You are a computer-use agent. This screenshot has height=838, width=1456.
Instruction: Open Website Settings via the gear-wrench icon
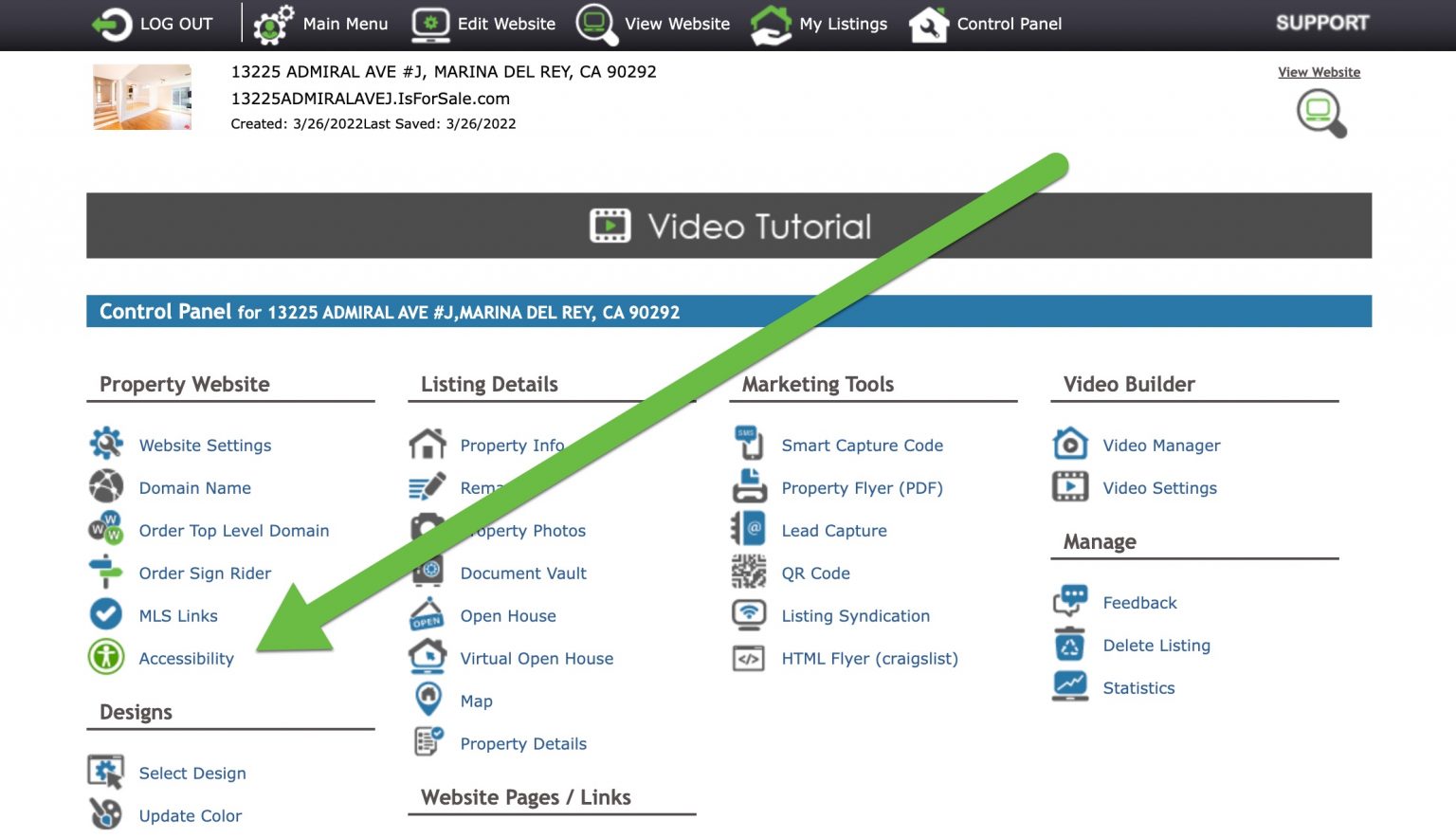106,444
